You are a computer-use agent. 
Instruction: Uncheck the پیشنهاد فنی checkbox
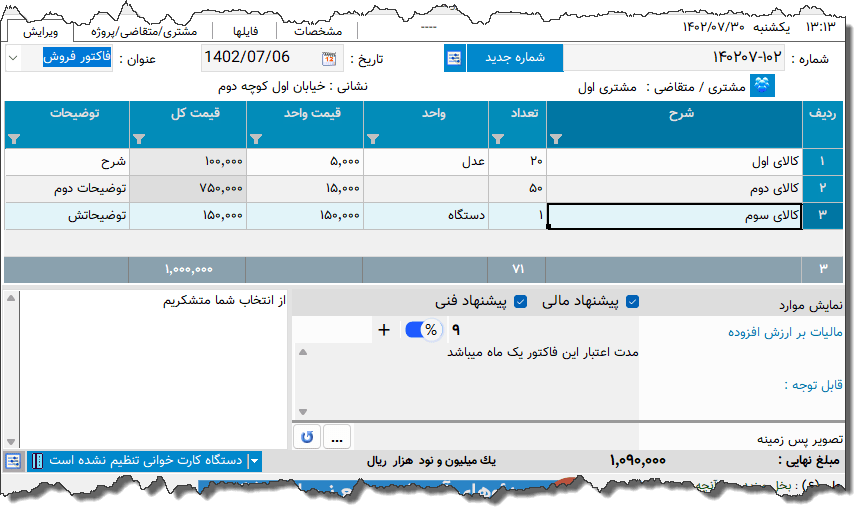pos(521,302)
